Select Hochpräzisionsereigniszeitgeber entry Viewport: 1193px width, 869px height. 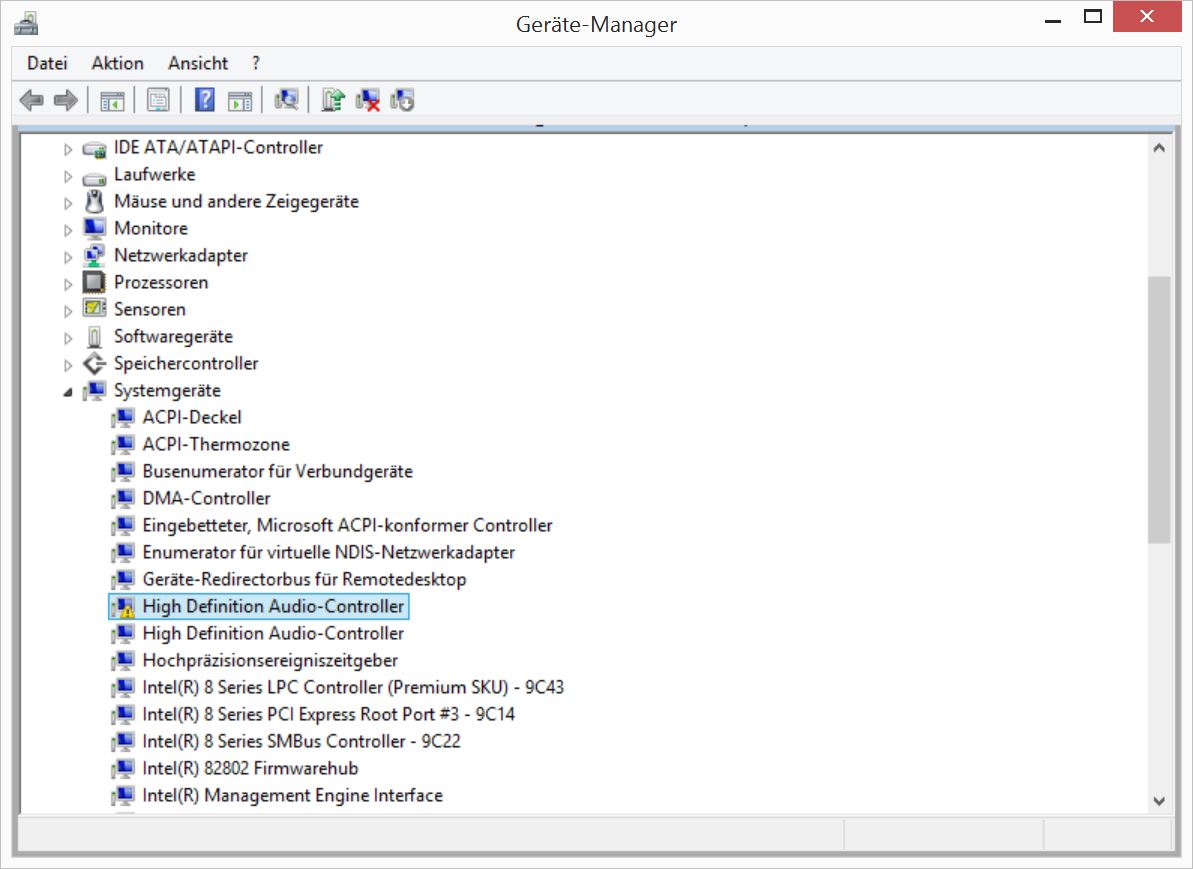(x=270, y=661)
